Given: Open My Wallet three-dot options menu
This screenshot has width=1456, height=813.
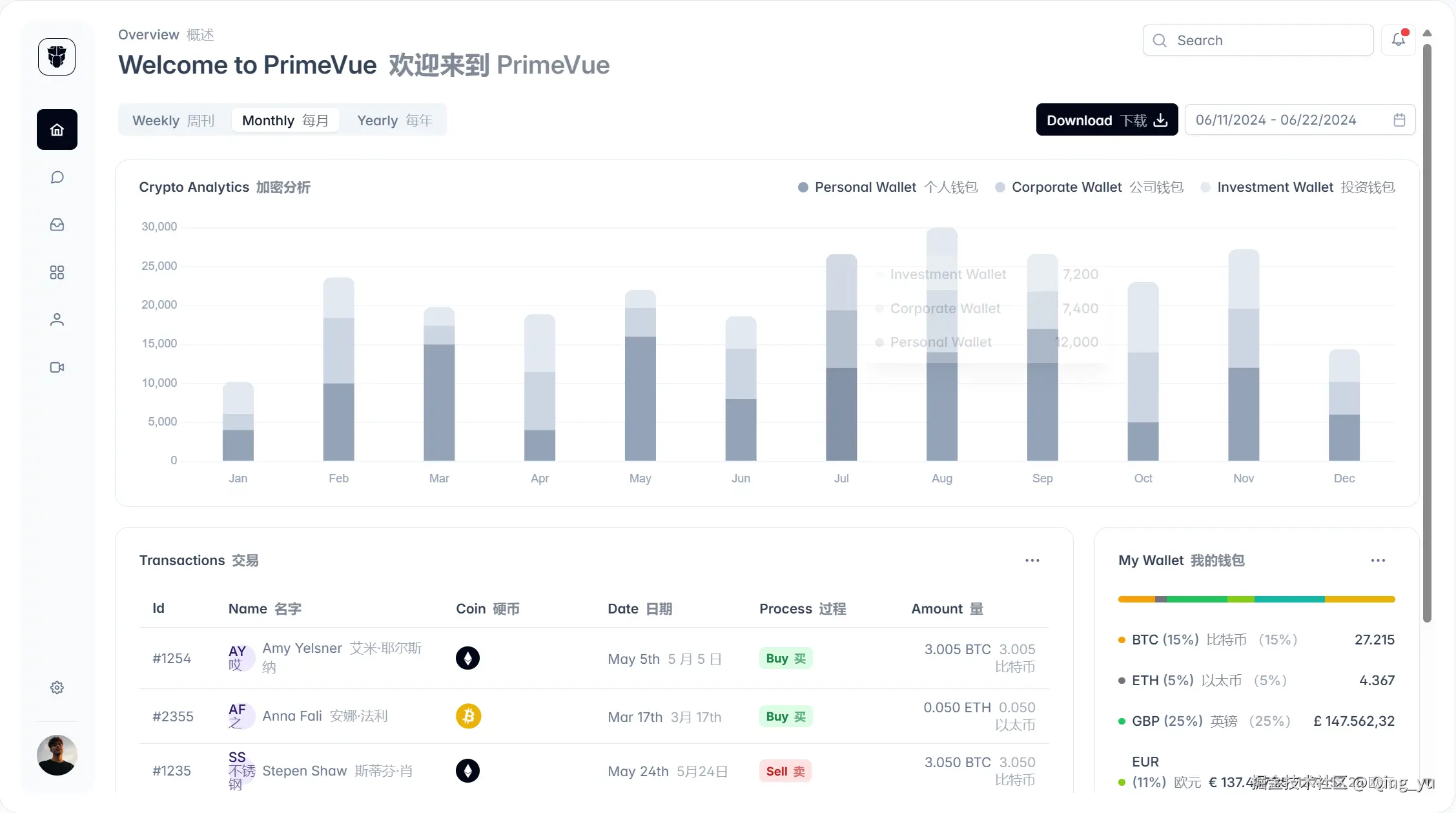Looking at the screenshot, I should pyautogui.click(x=1378, y=561).
